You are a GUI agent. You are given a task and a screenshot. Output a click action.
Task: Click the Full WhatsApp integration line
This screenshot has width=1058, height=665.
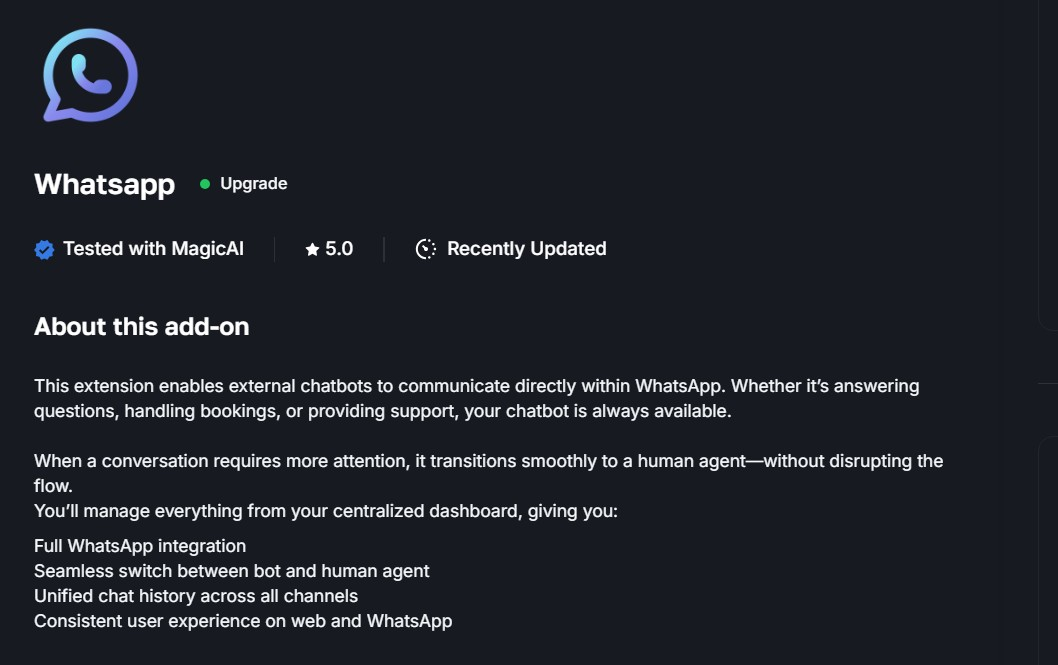tap(140, 546)
